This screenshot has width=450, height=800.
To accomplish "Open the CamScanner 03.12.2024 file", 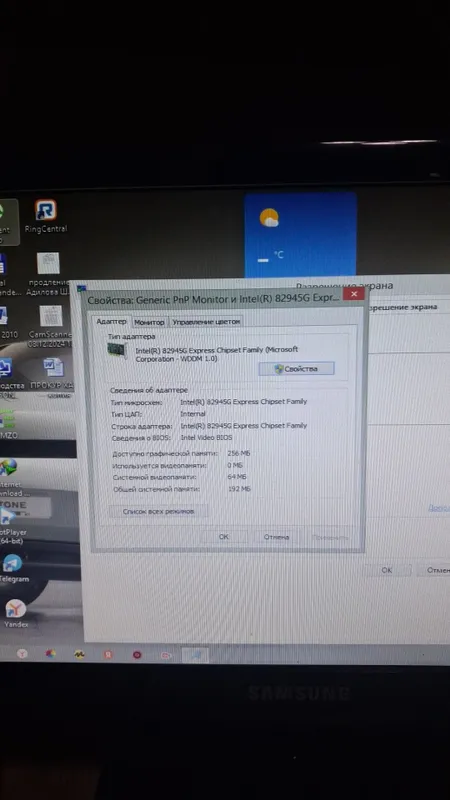I will 50,327.
